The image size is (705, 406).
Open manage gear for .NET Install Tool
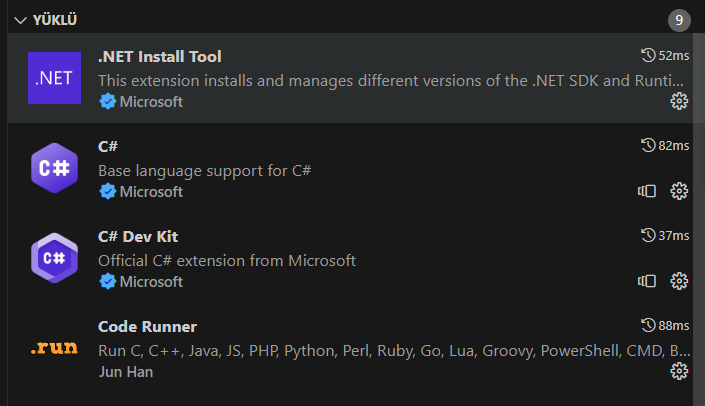pyautogui.click(x=679, y=101)
